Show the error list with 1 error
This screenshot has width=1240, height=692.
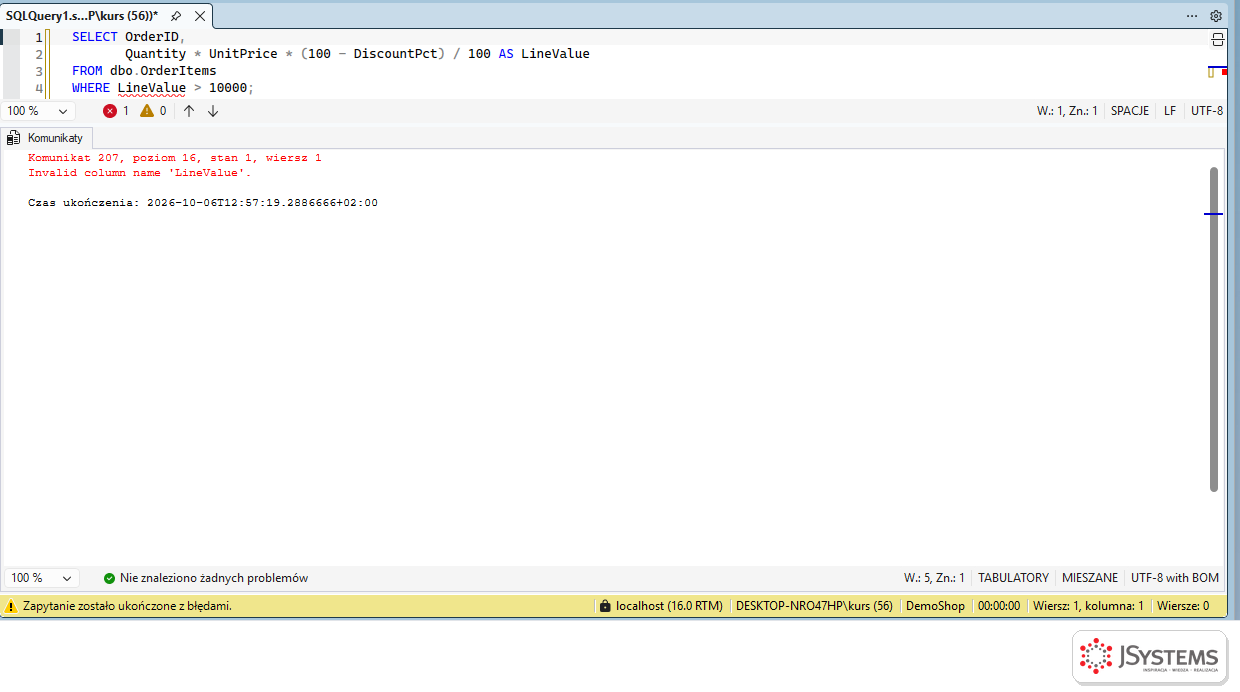pos(116,111)
